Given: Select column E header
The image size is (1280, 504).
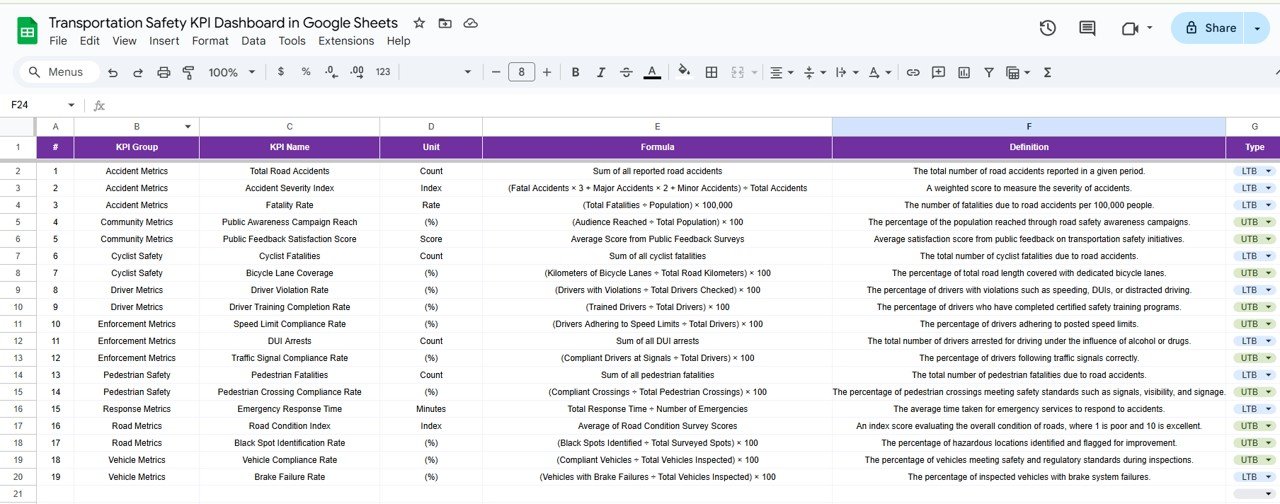Looking at the screenshot, I should 657,126.
